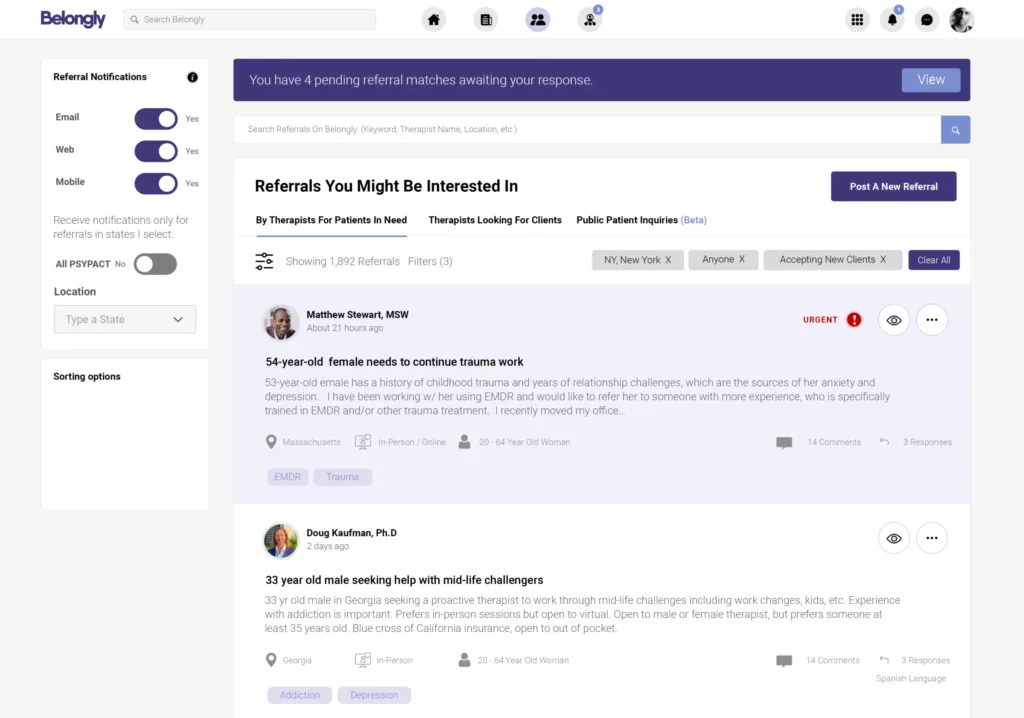Open the notifications bell icon
The image size is (1024, 718).
pos(891,19)
